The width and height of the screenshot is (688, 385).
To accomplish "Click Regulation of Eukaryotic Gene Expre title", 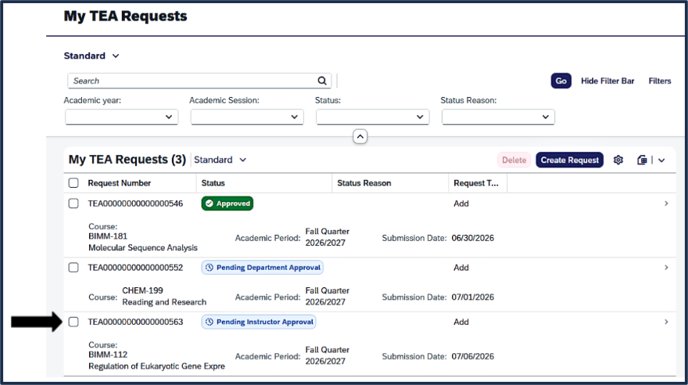I will point(157,366).
